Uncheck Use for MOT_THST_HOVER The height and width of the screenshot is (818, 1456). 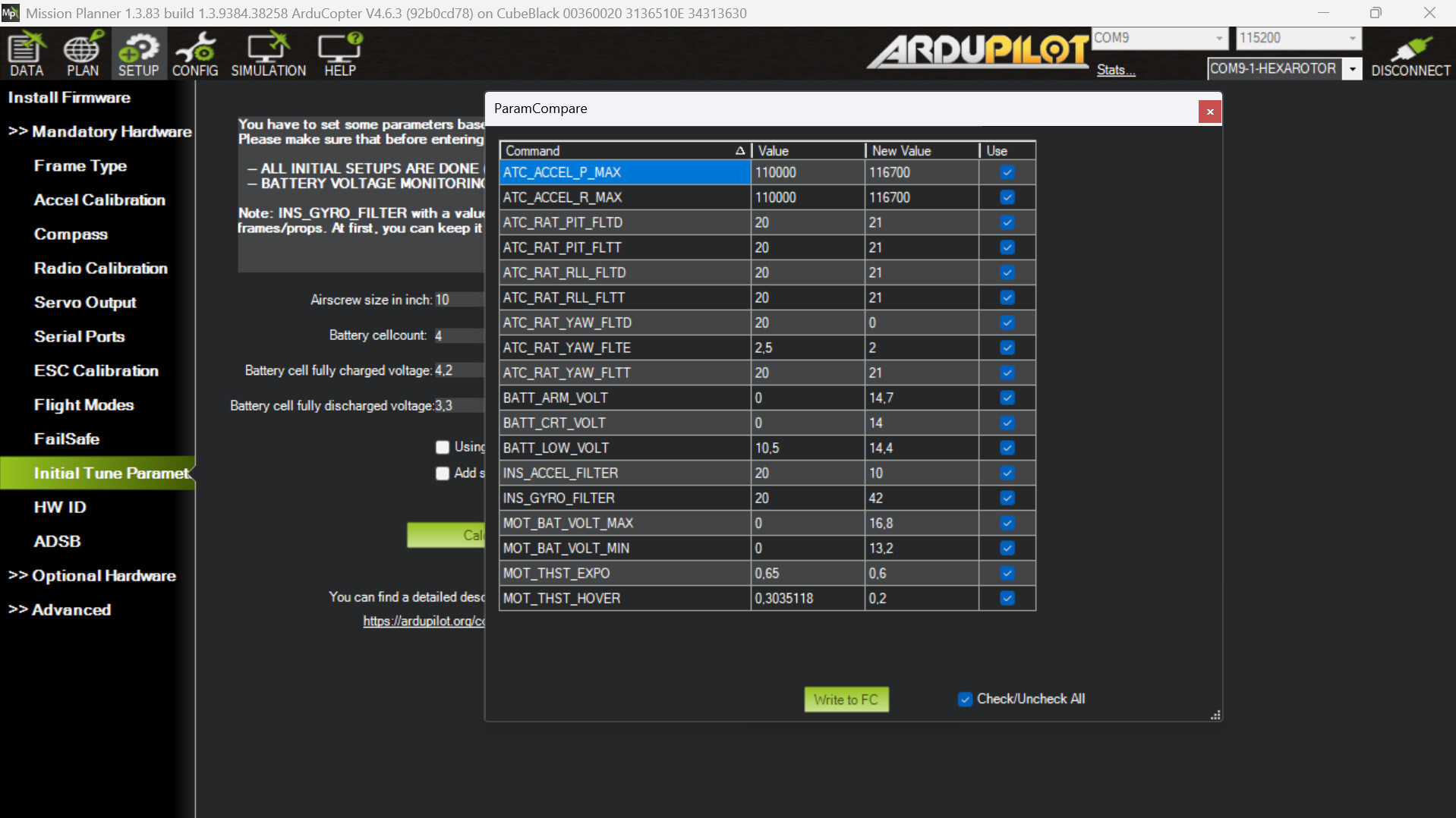tap(1007, 598)
